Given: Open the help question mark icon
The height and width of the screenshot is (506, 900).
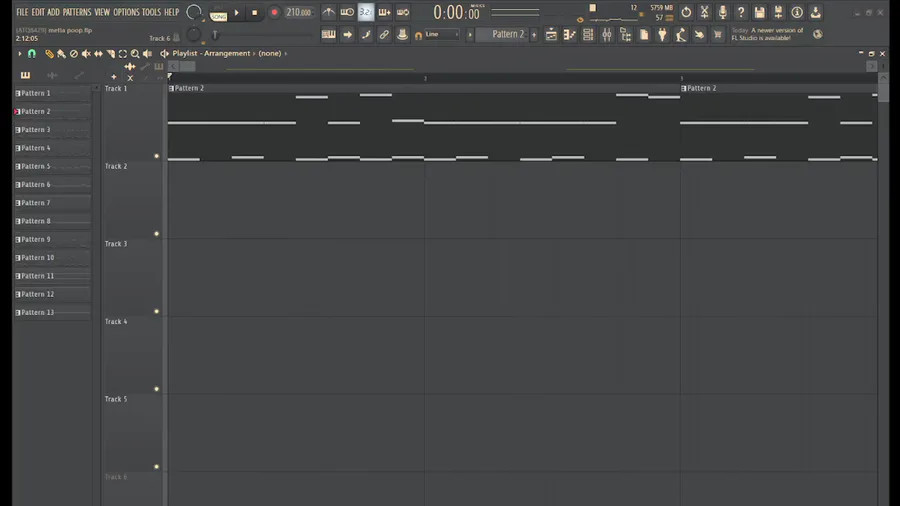Looking at the screenshot, I should pyautogui.click(x=741, y=12).
